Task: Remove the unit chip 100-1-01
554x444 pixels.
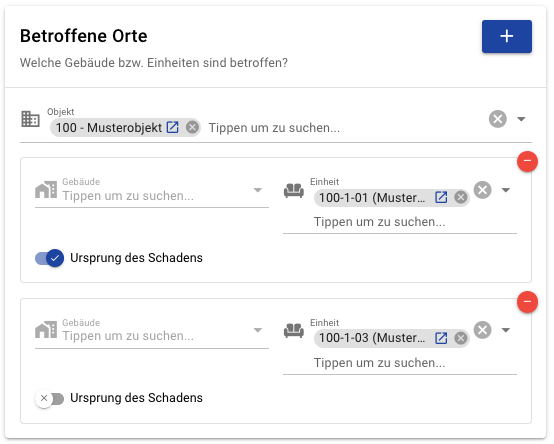Action: (461, 197)
